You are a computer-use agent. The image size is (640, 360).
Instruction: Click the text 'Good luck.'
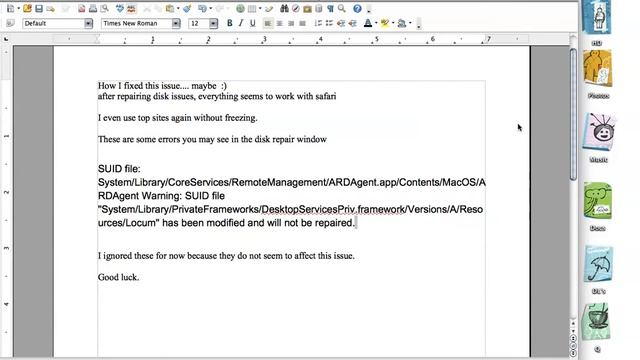118,277
